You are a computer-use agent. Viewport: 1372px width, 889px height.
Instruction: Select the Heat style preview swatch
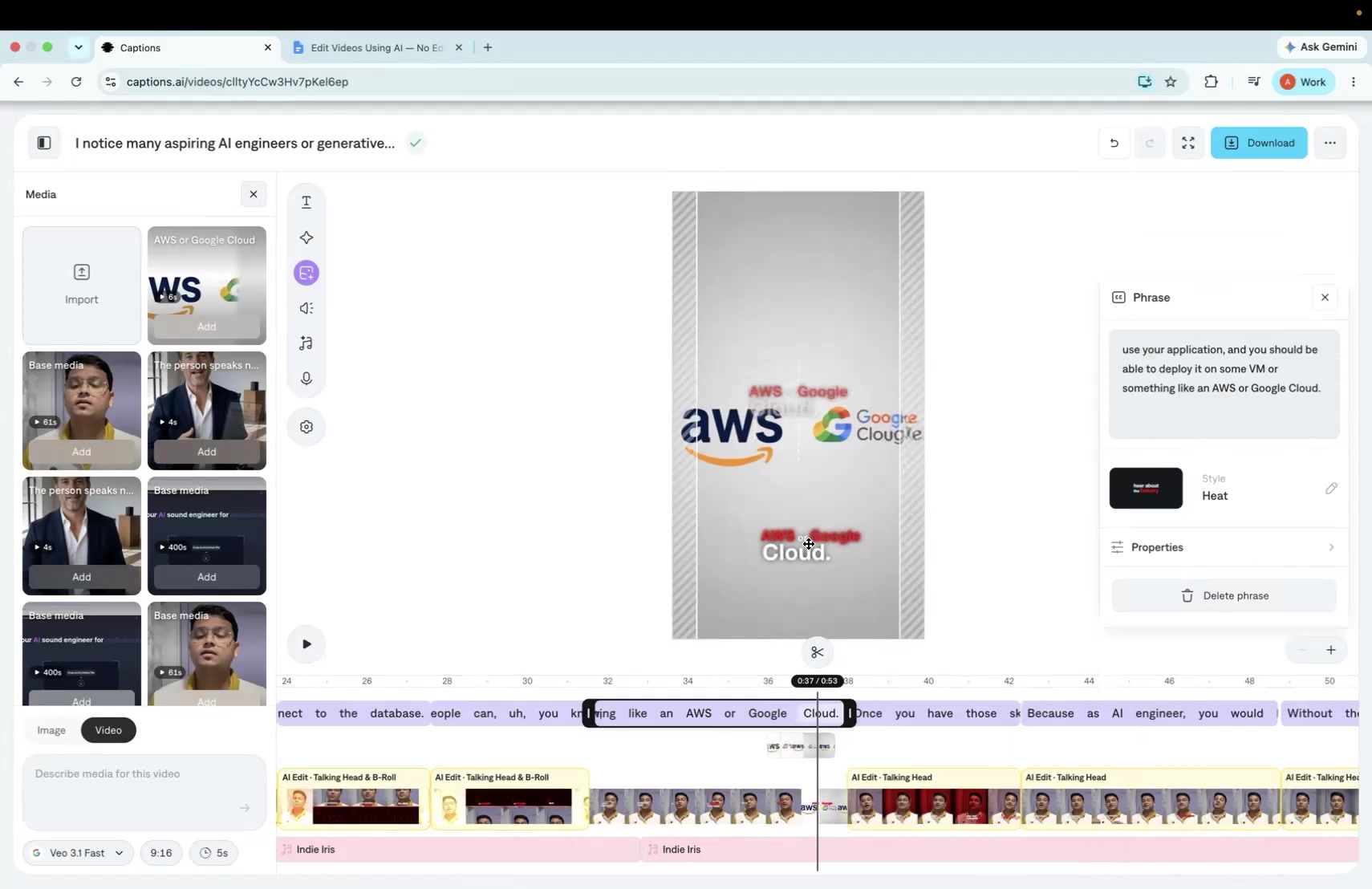pyautogui.click(x=1146, y=488)
